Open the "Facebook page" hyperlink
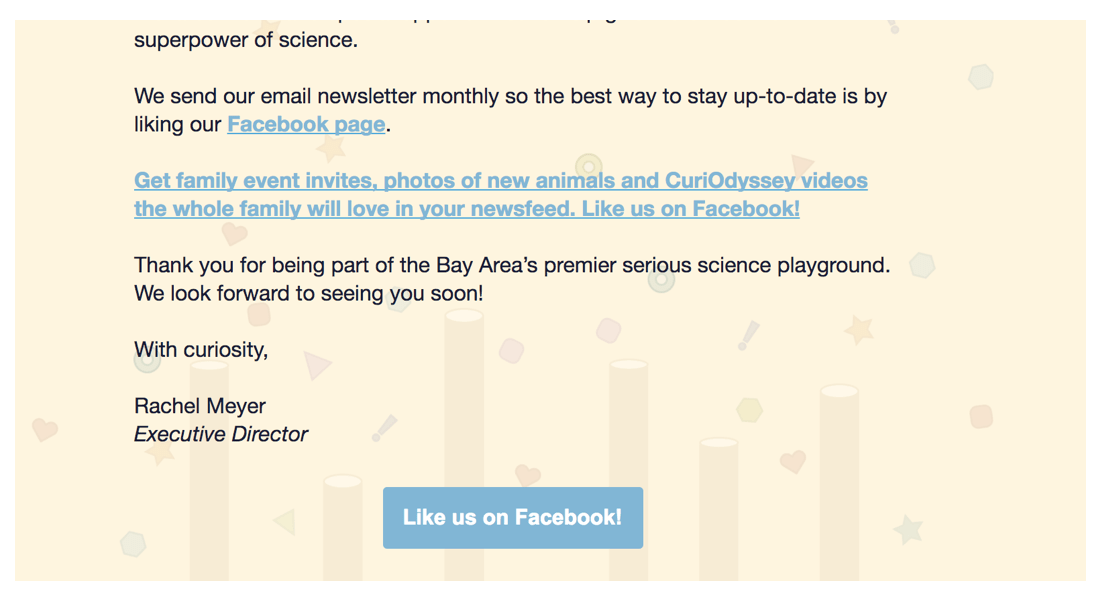Screen dimensions: 1100x600 click(306, 125)
